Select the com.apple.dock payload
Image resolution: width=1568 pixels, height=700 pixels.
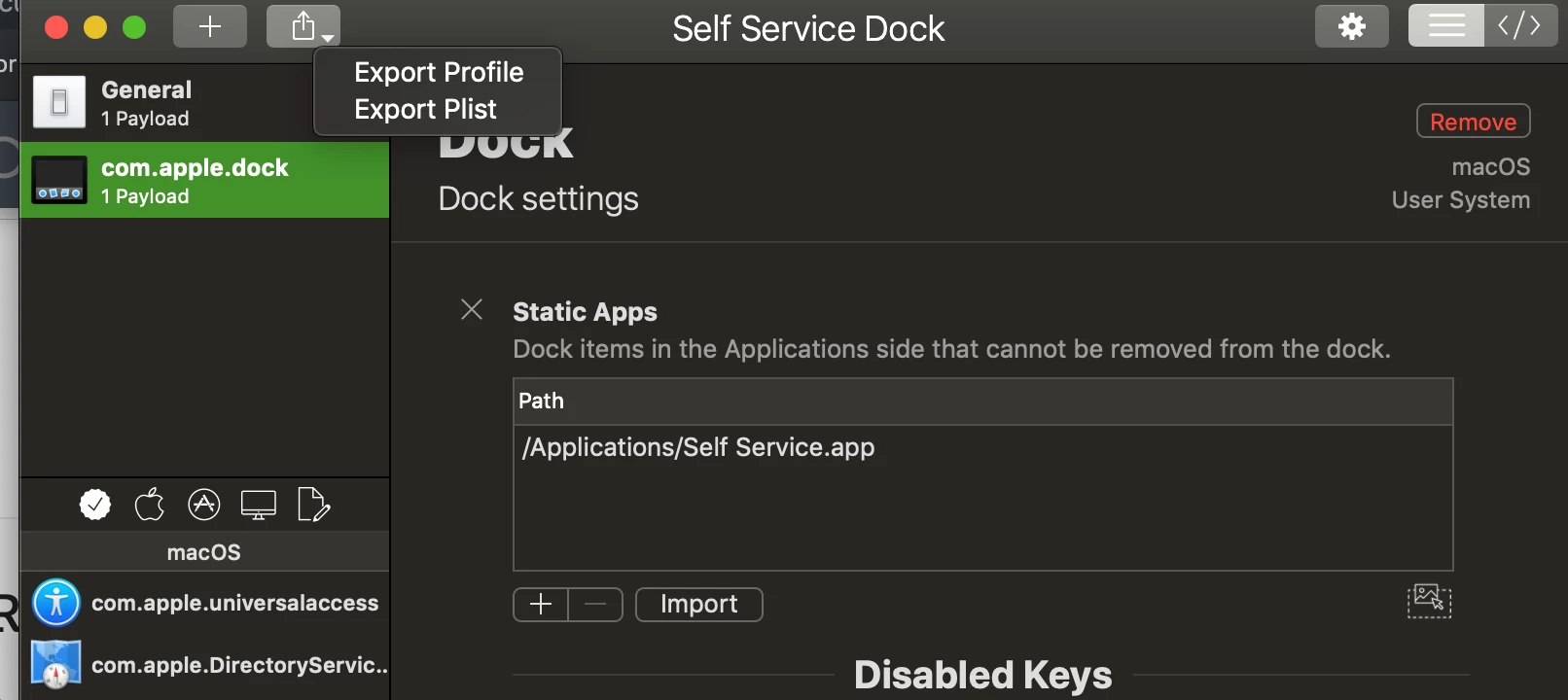pyautogui.click(x=204, y=181)
